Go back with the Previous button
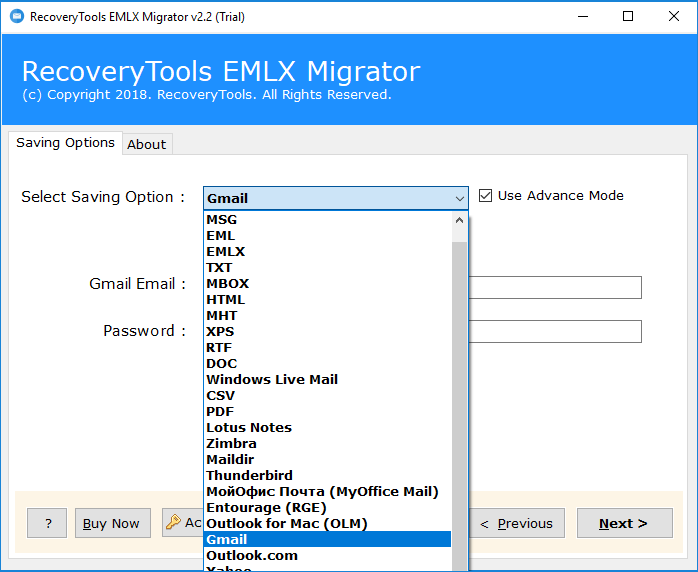This screenshot has height=572, width=698. click(517, 523)
